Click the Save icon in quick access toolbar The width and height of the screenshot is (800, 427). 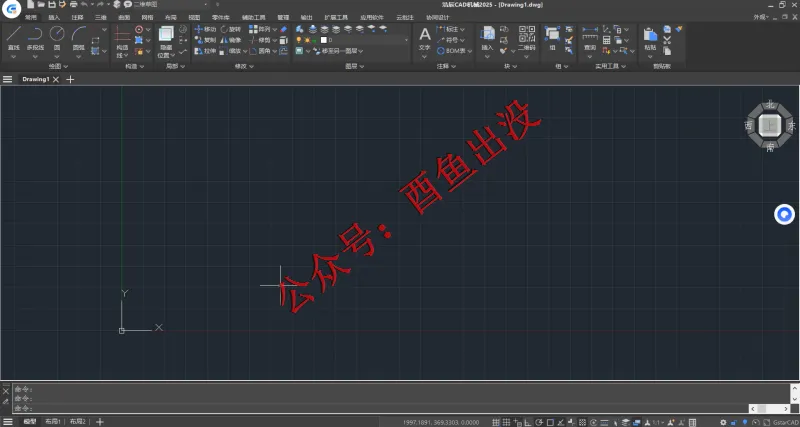point(52,5)
